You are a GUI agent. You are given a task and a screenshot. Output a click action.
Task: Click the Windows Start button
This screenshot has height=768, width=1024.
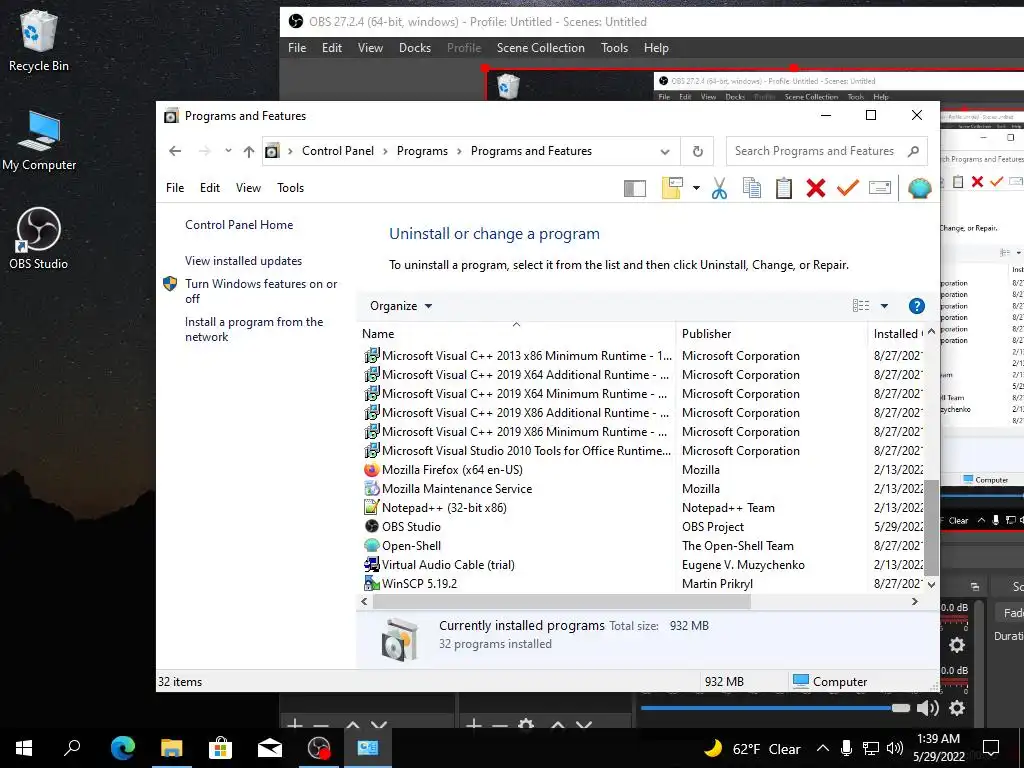(x=24, y=748)
